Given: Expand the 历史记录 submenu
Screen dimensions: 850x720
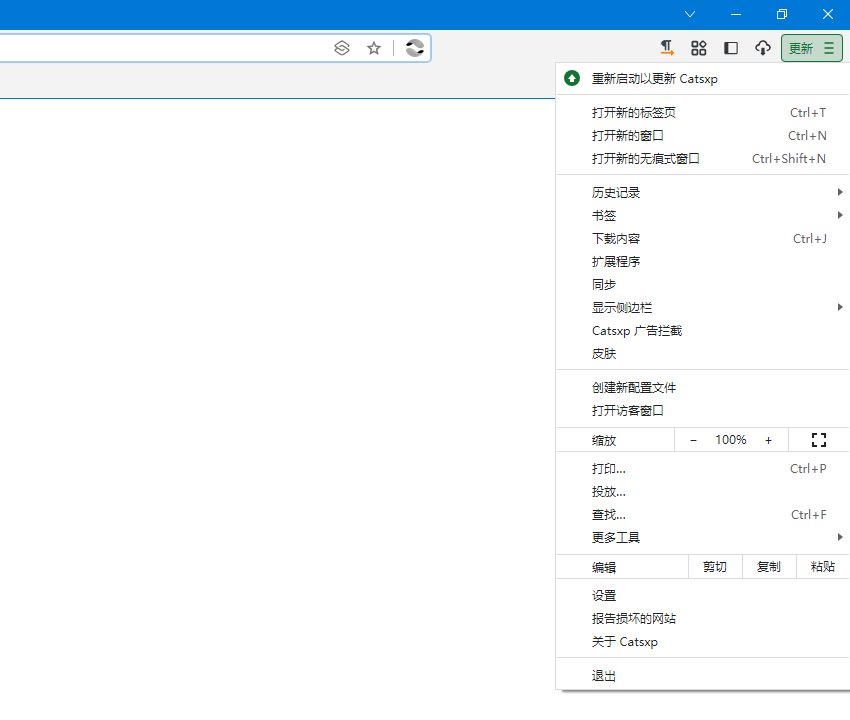Looking at the screenshot, I should coord(703,192).
